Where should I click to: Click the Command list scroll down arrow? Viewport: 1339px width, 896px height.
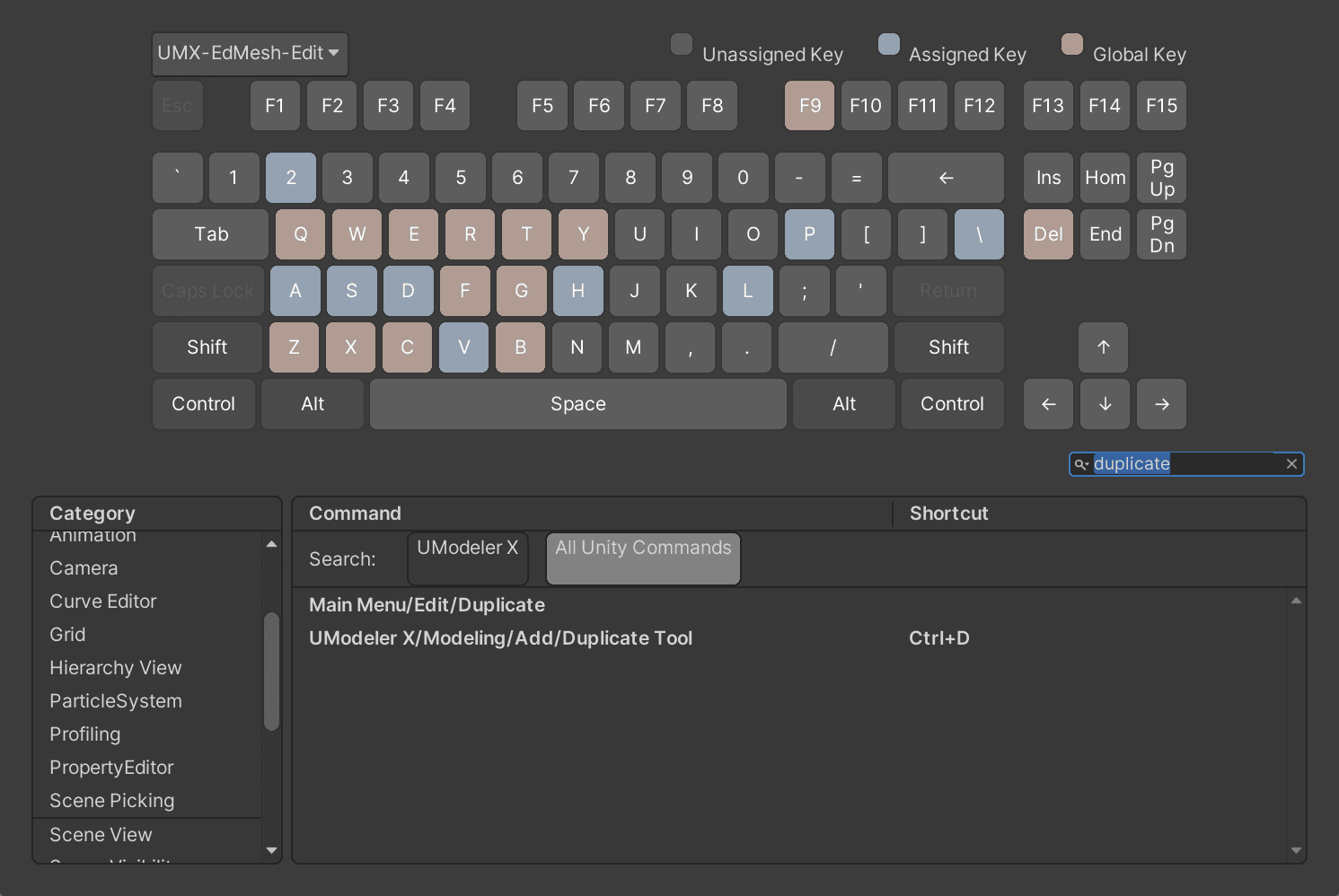tap(1296, 850)
